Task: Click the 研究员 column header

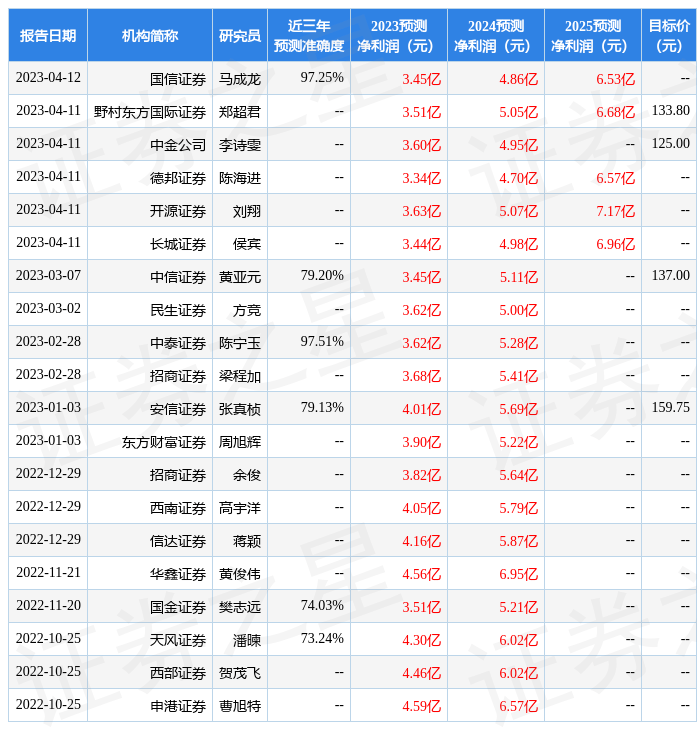Action: 240,36
